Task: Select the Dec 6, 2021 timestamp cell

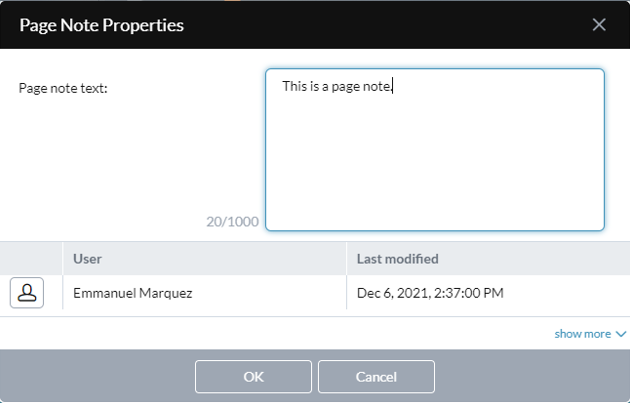Action: (x=488, y=293)
